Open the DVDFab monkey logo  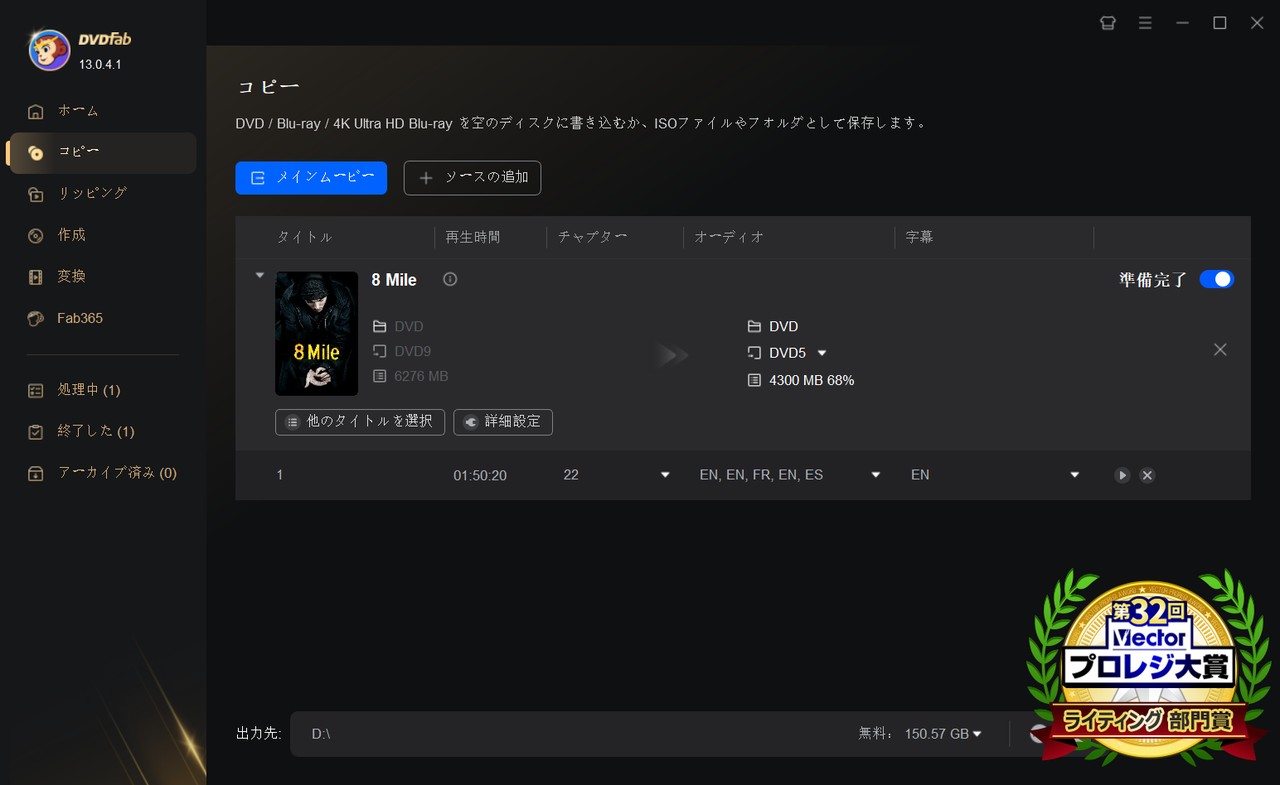pos(49,50)
